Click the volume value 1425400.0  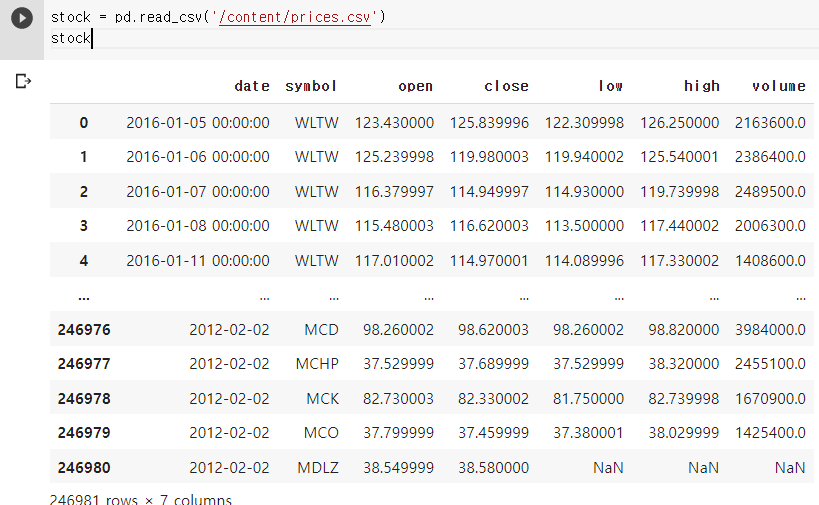coord(770,432)
